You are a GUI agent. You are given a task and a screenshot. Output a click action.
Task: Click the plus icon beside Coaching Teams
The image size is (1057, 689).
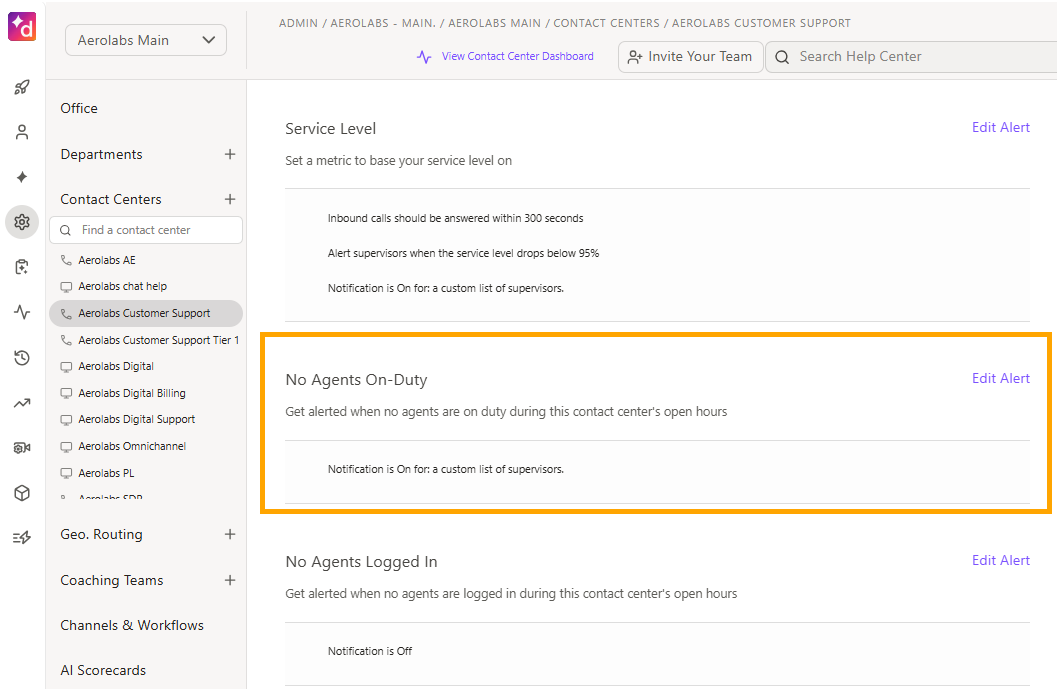230,580
